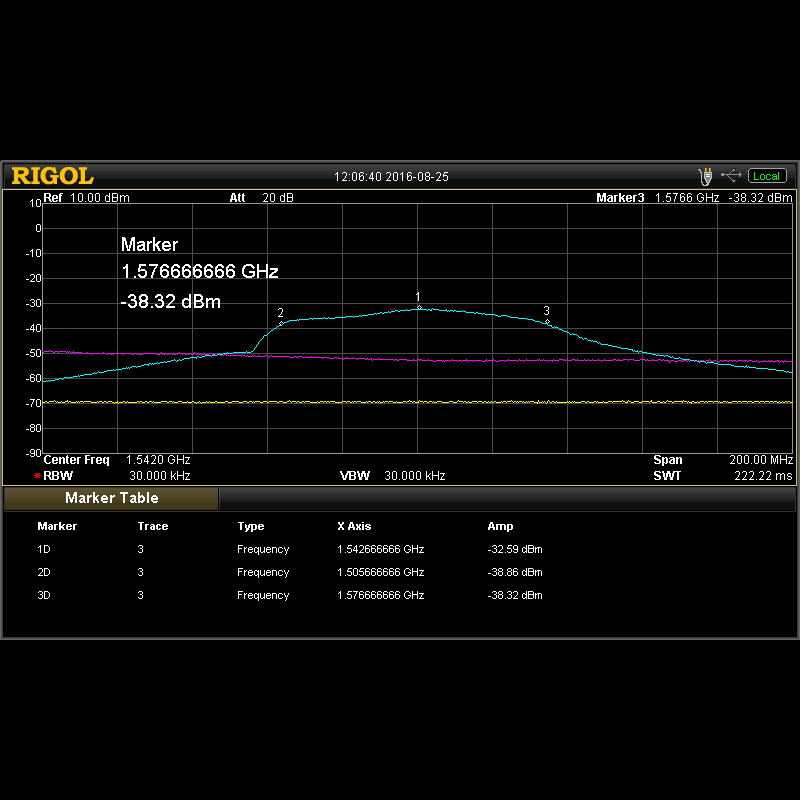
Task: Click the RIGOL logo
Action: [x=52, y=176]
